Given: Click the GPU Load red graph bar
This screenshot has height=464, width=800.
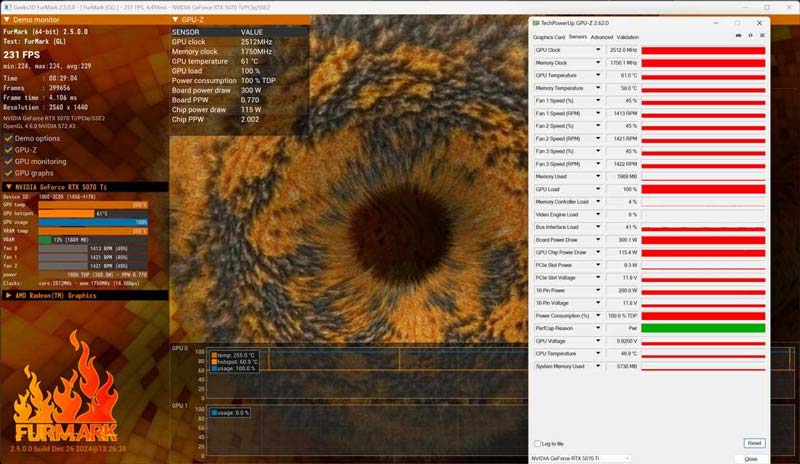Looking at the screenshot, I should pyautogui.click(x=703, y=189).
